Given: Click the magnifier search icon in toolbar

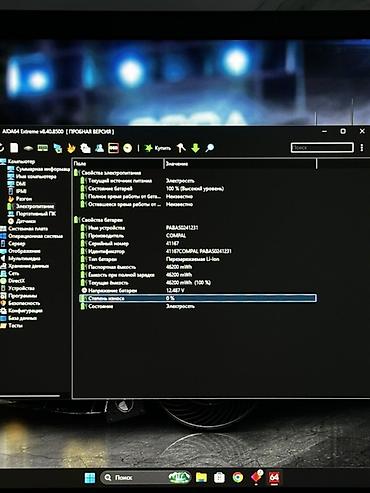Looking at the screenshot, I should (210, 148).
